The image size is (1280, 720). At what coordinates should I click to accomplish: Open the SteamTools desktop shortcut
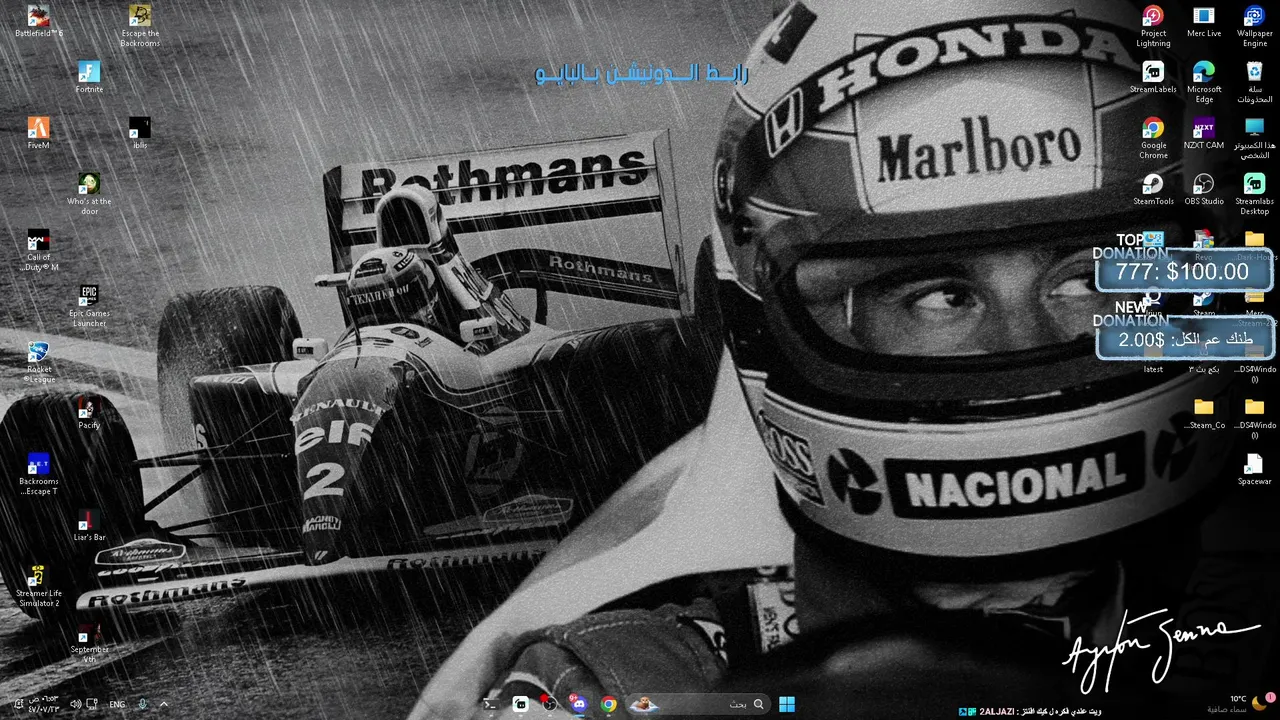coord(1153,189)
